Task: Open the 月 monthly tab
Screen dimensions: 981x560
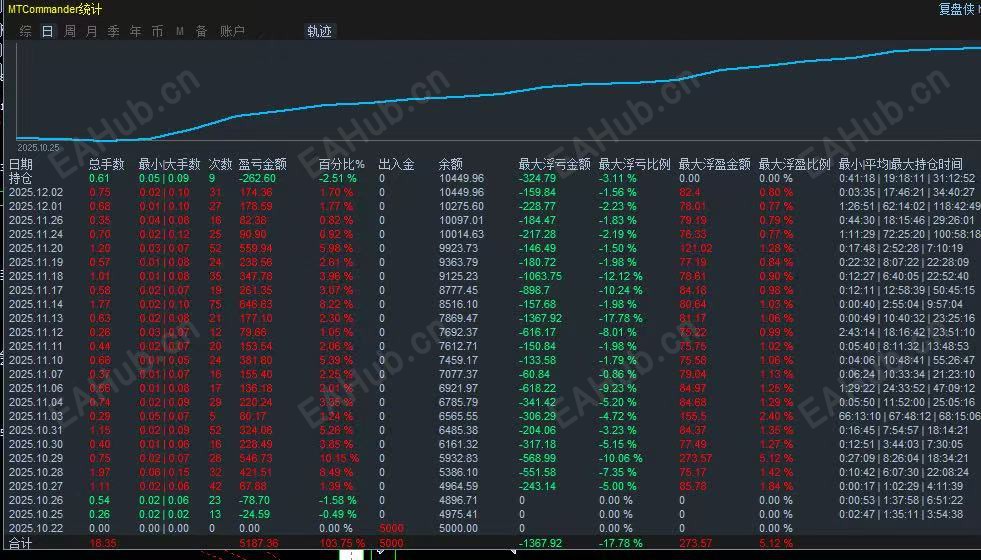Action: [91, 31]
